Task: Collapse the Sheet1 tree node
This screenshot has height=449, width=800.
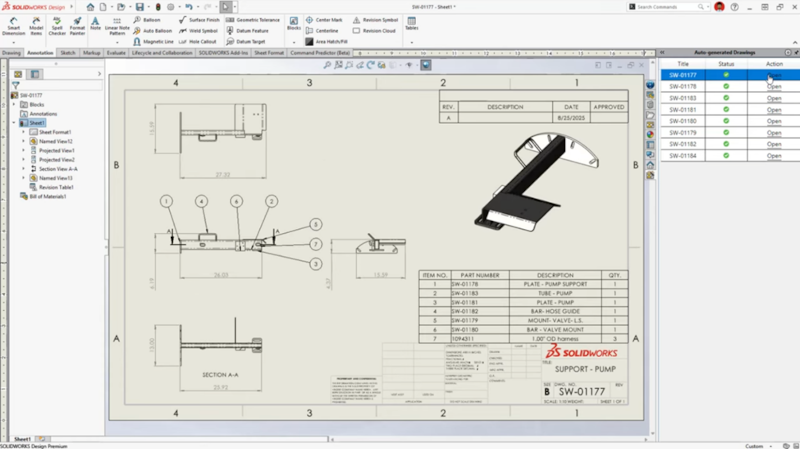Action: [x=14, y=123]
